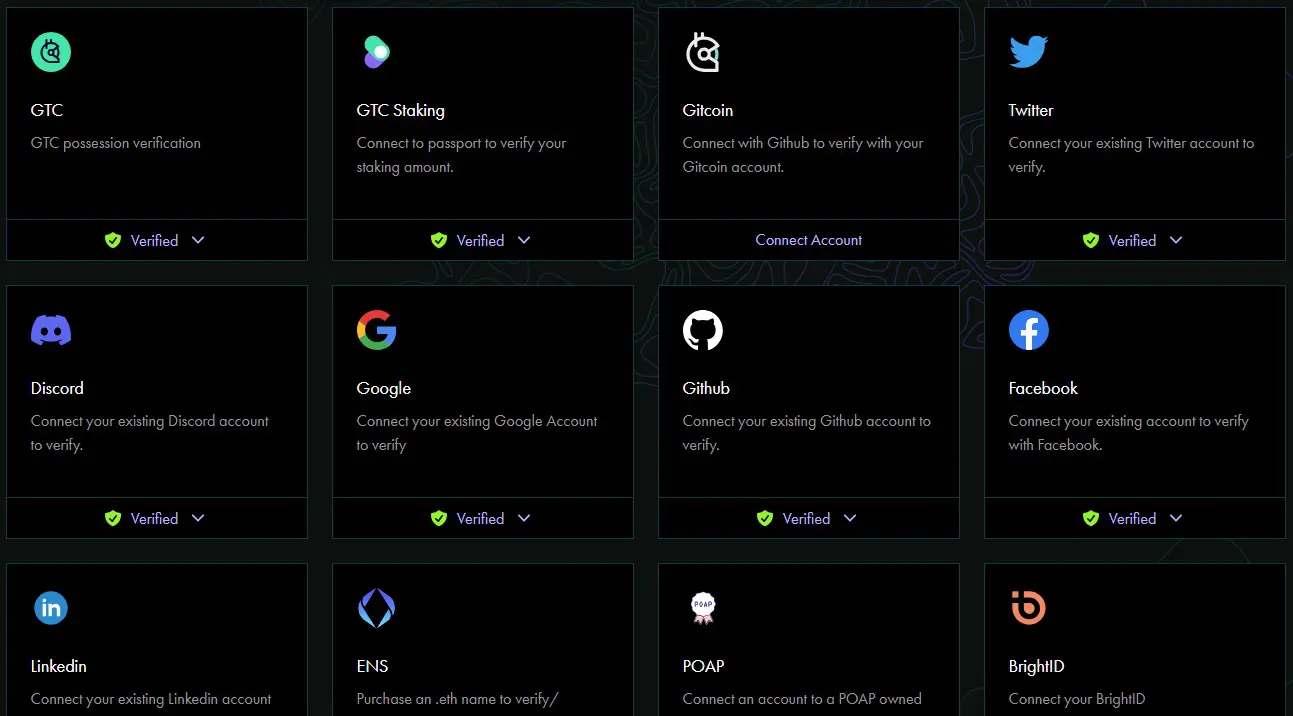The height and width of the screenshot is (716, 1293).
Task: Click Verified label on Google card
Action: click(480, 518)
